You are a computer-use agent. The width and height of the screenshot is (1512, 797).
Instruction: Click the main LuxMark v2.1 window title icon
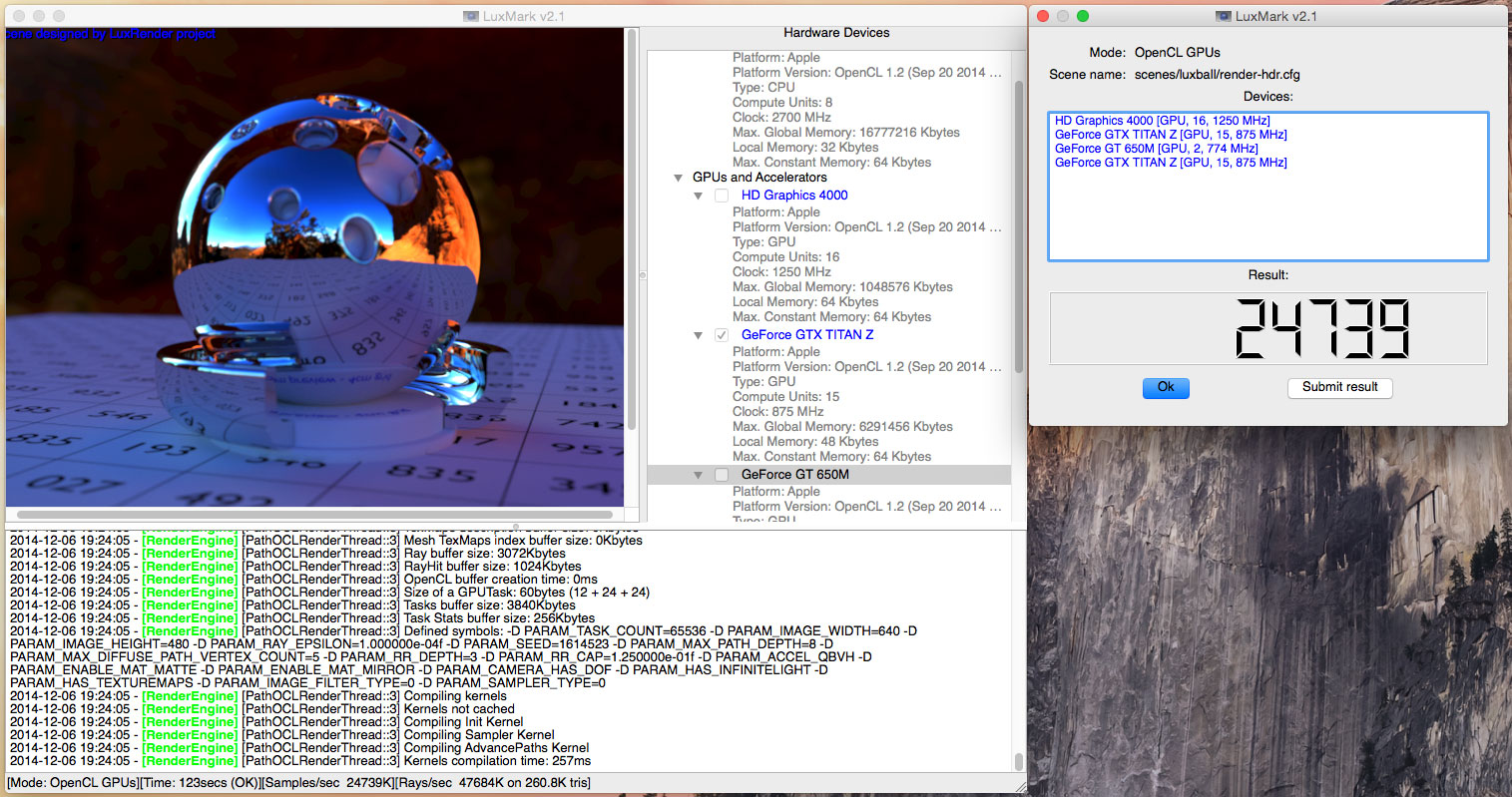pos(471,17)
